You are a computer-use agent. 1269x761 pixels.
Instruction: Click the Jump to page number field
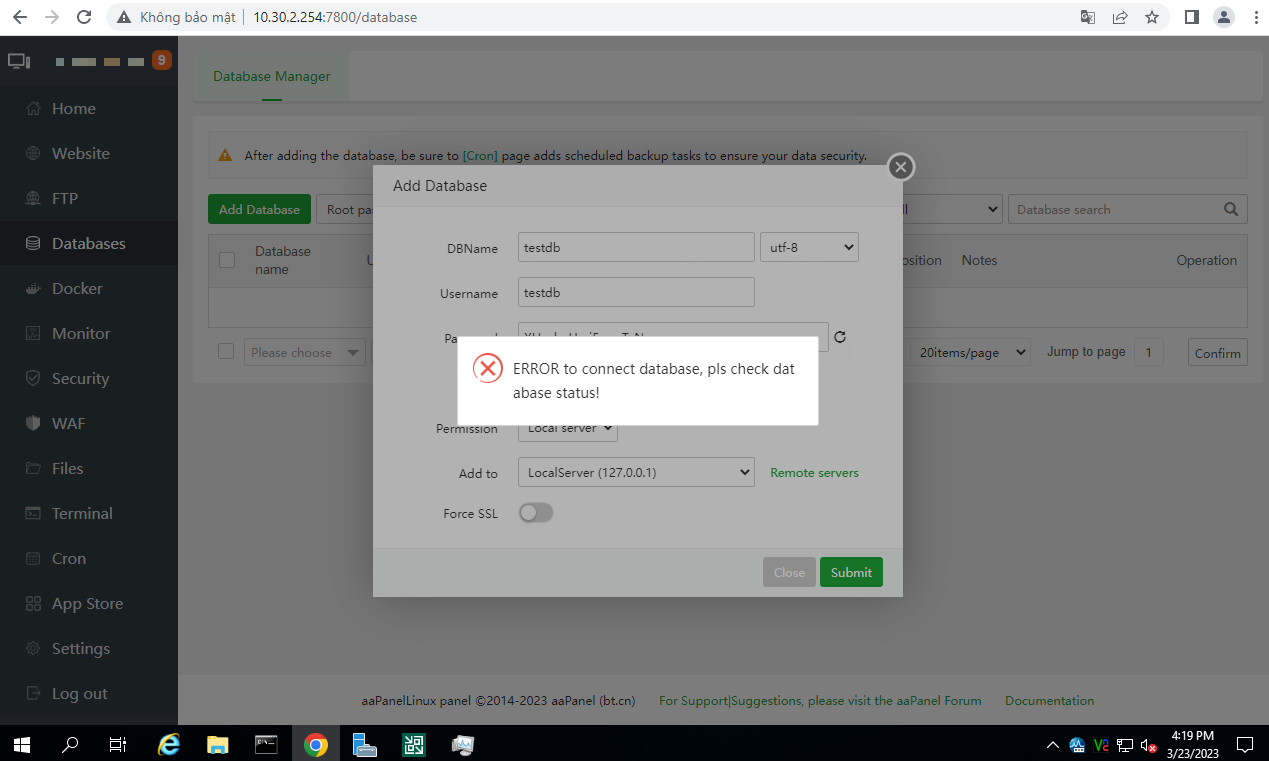pyautogui.click(x=1149, y=352)
